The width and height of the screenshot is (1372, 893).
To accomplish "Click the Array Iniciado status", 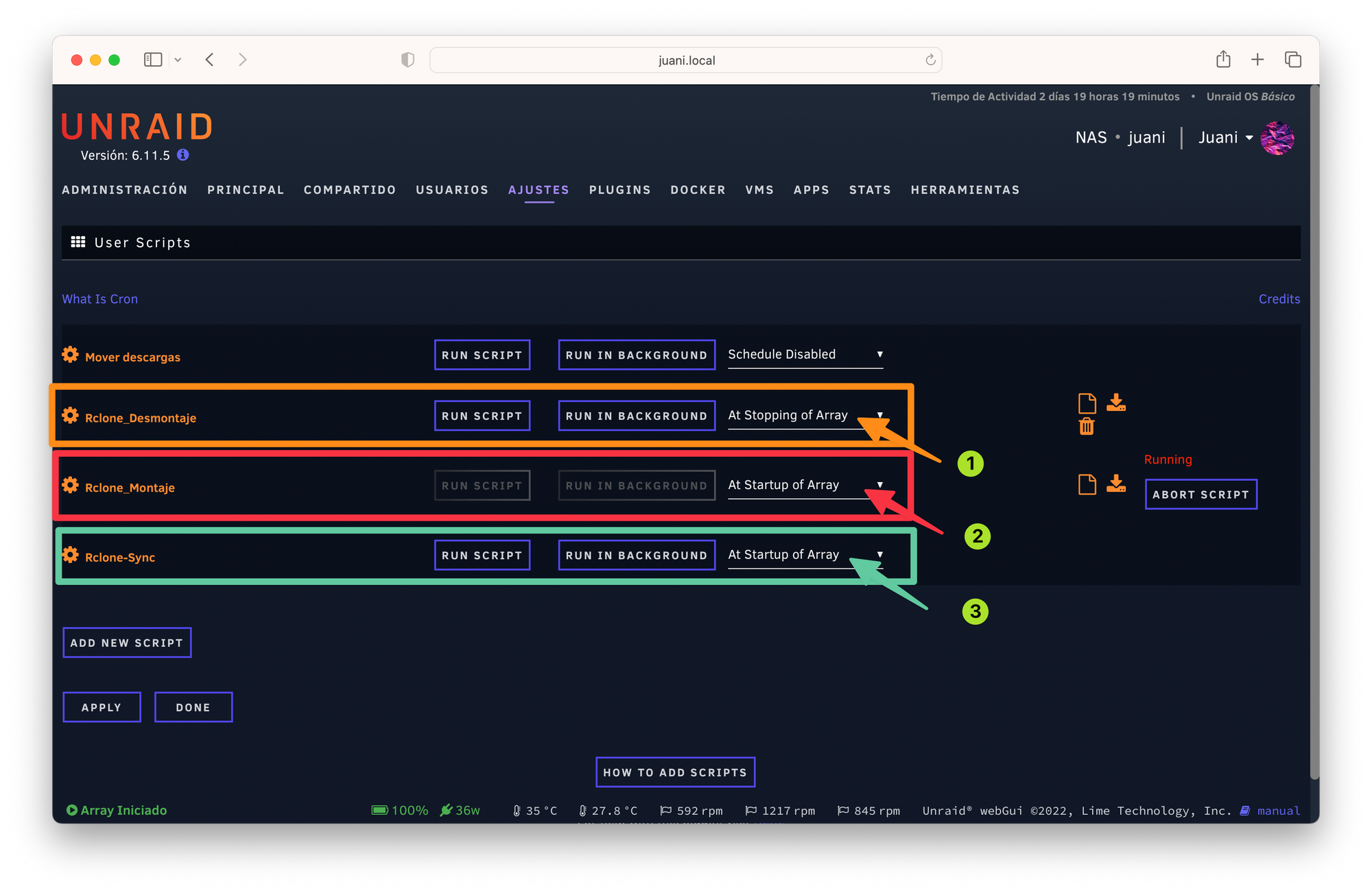I will pos(117,810).
